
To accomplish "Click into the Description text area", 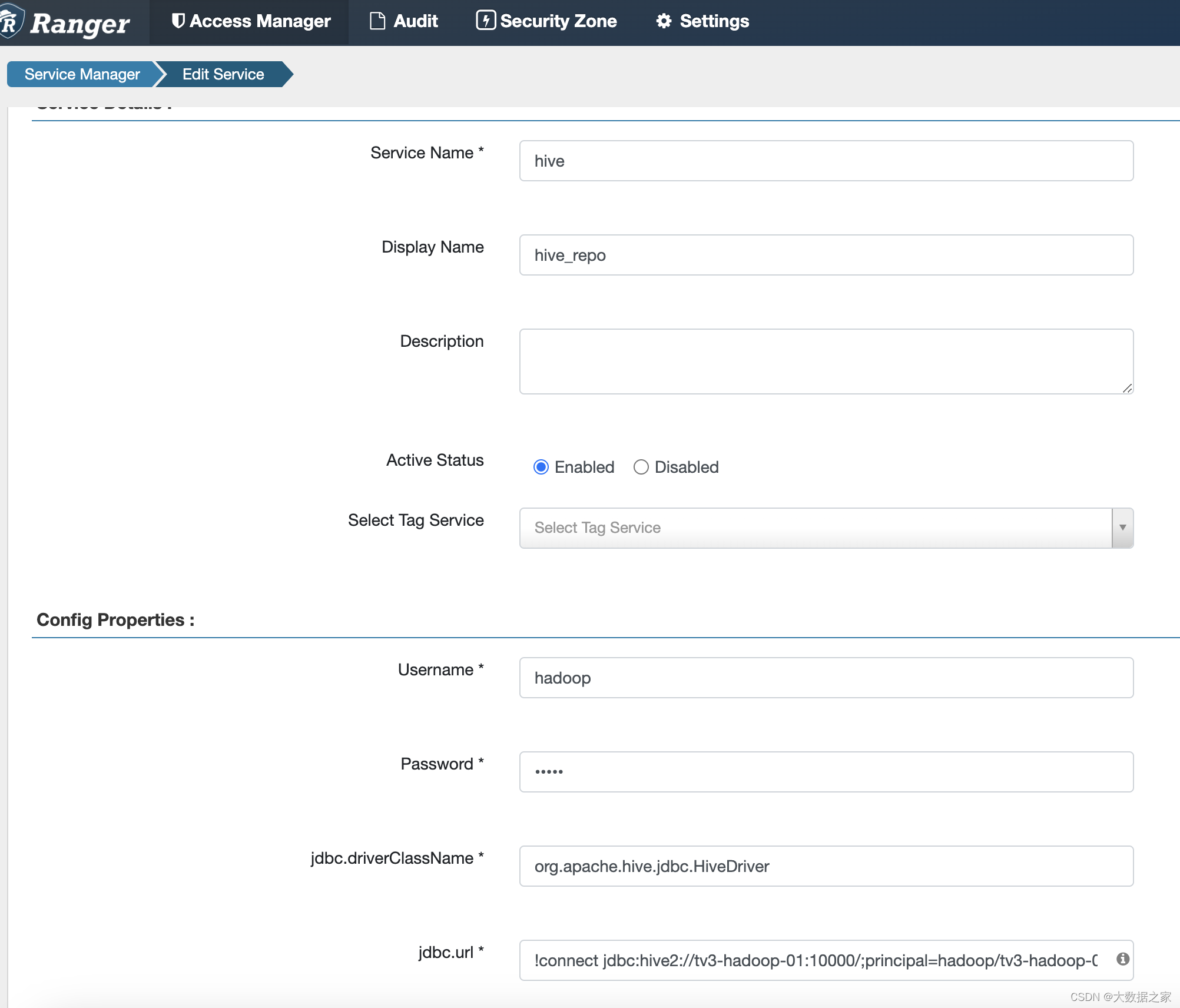I will click(x=826, y=362).
